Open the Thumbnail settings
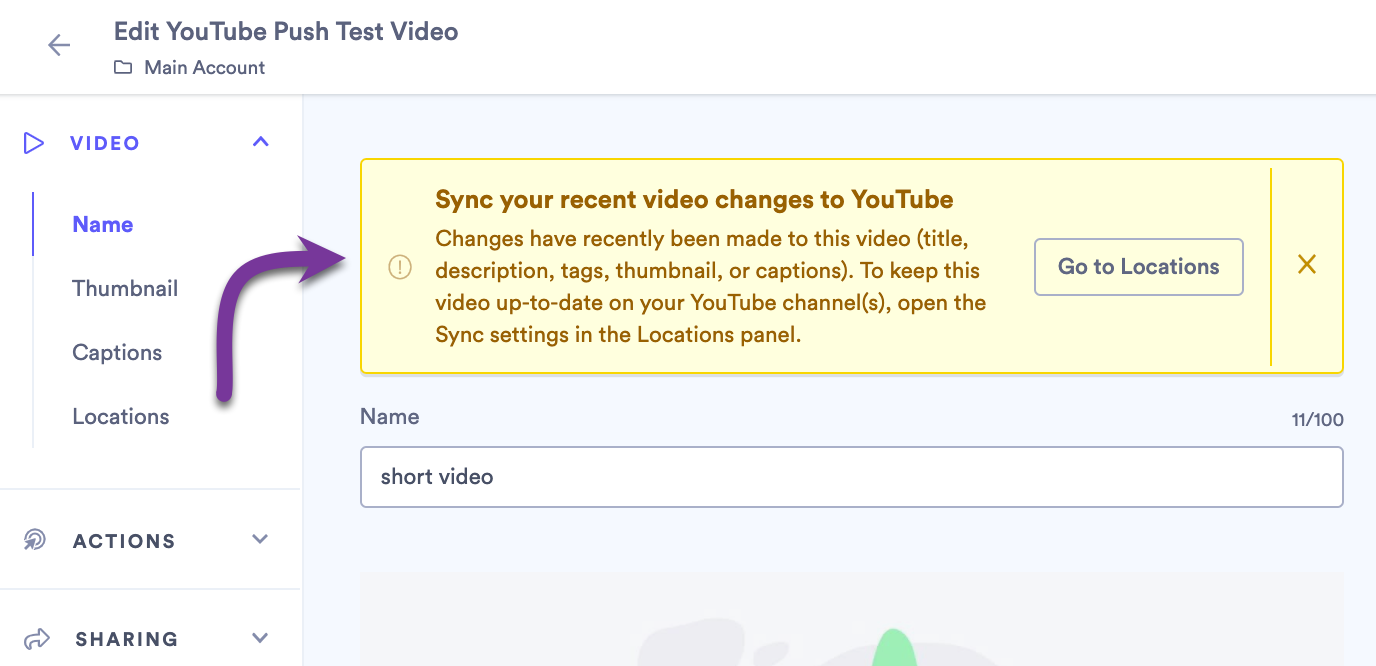1376x666 pixels. [125, 288]
